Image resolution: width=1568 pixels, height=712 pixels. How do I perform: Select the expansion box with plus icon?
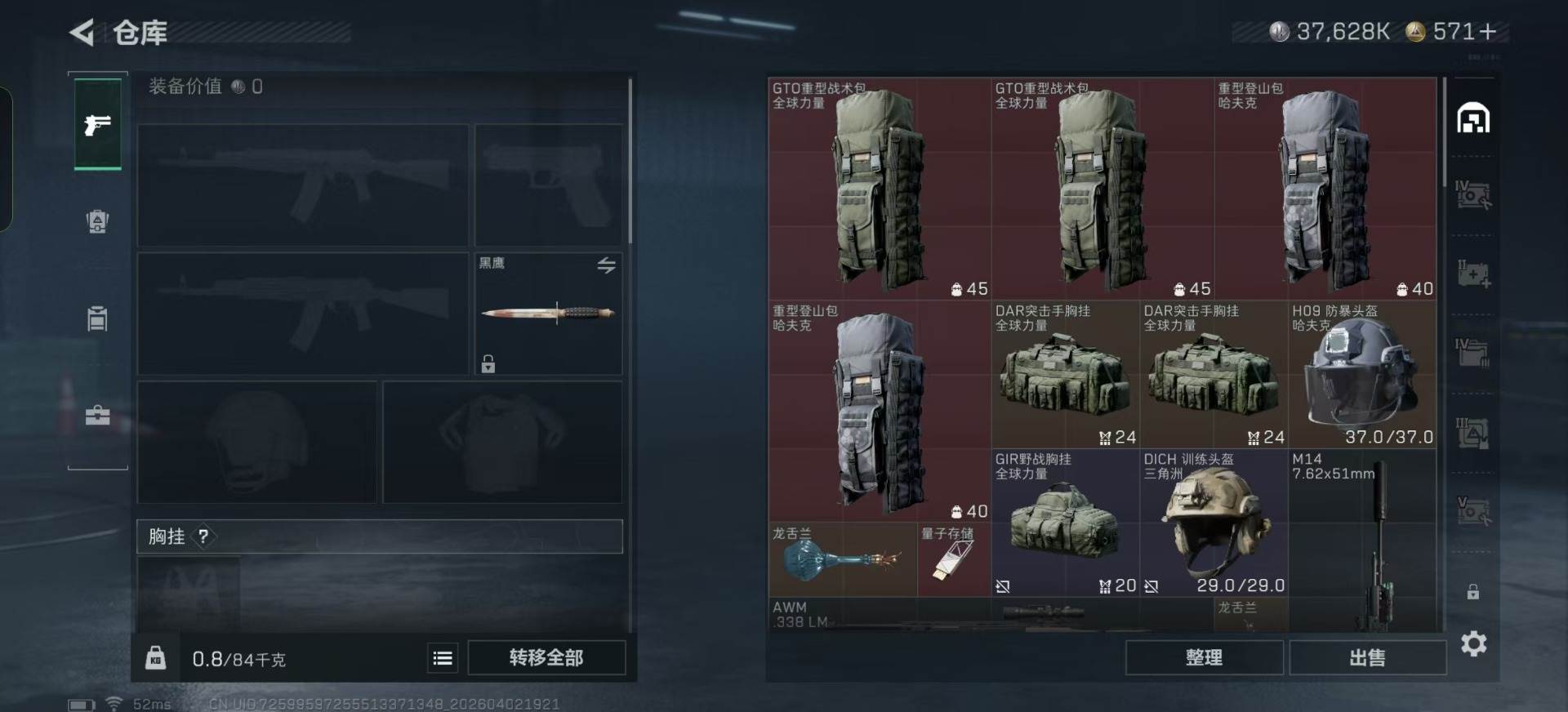1474,274
